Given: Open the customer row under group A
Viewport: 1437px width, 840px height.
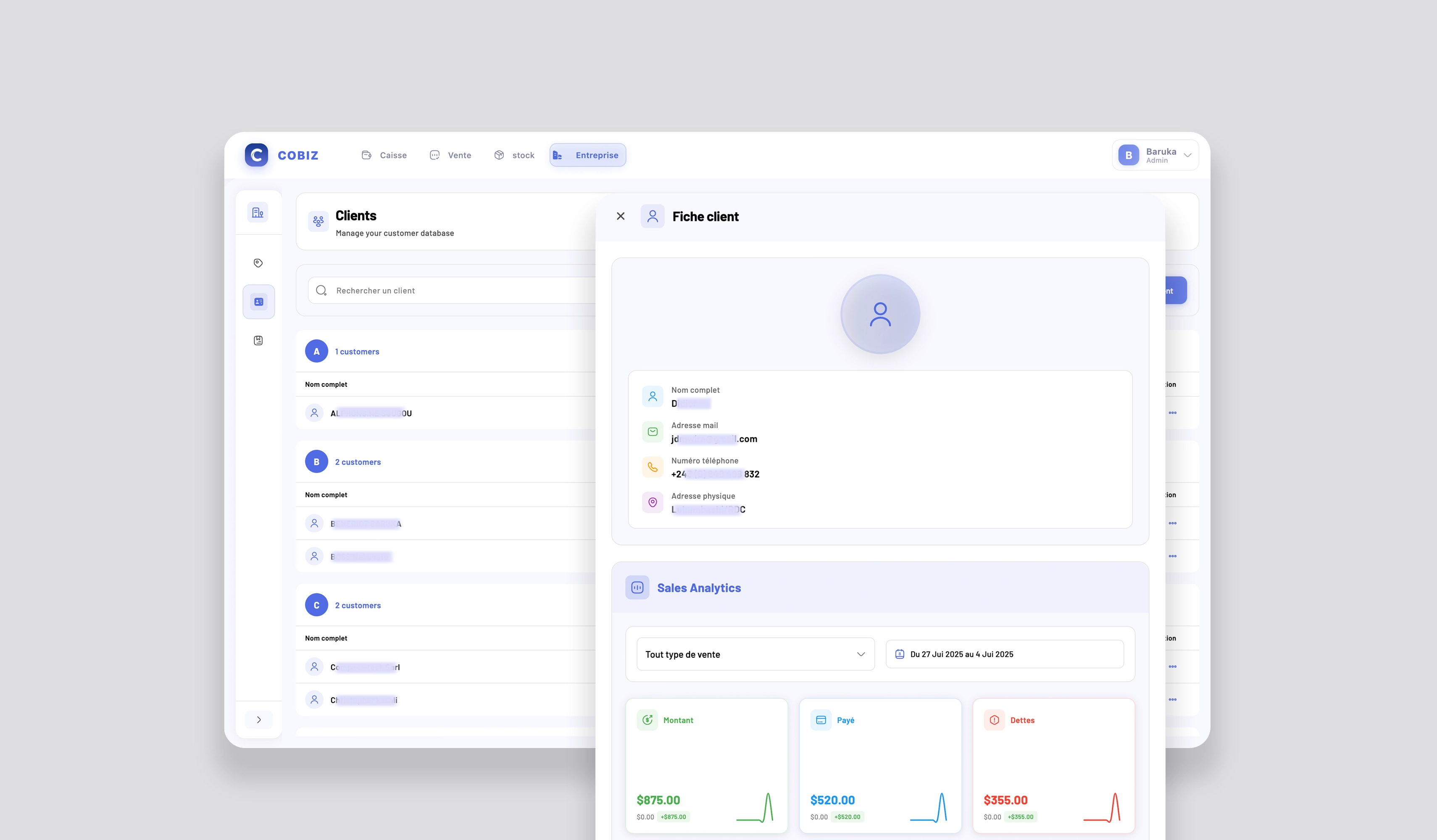Looking at the screenshot, I should (x=445, y=412).
